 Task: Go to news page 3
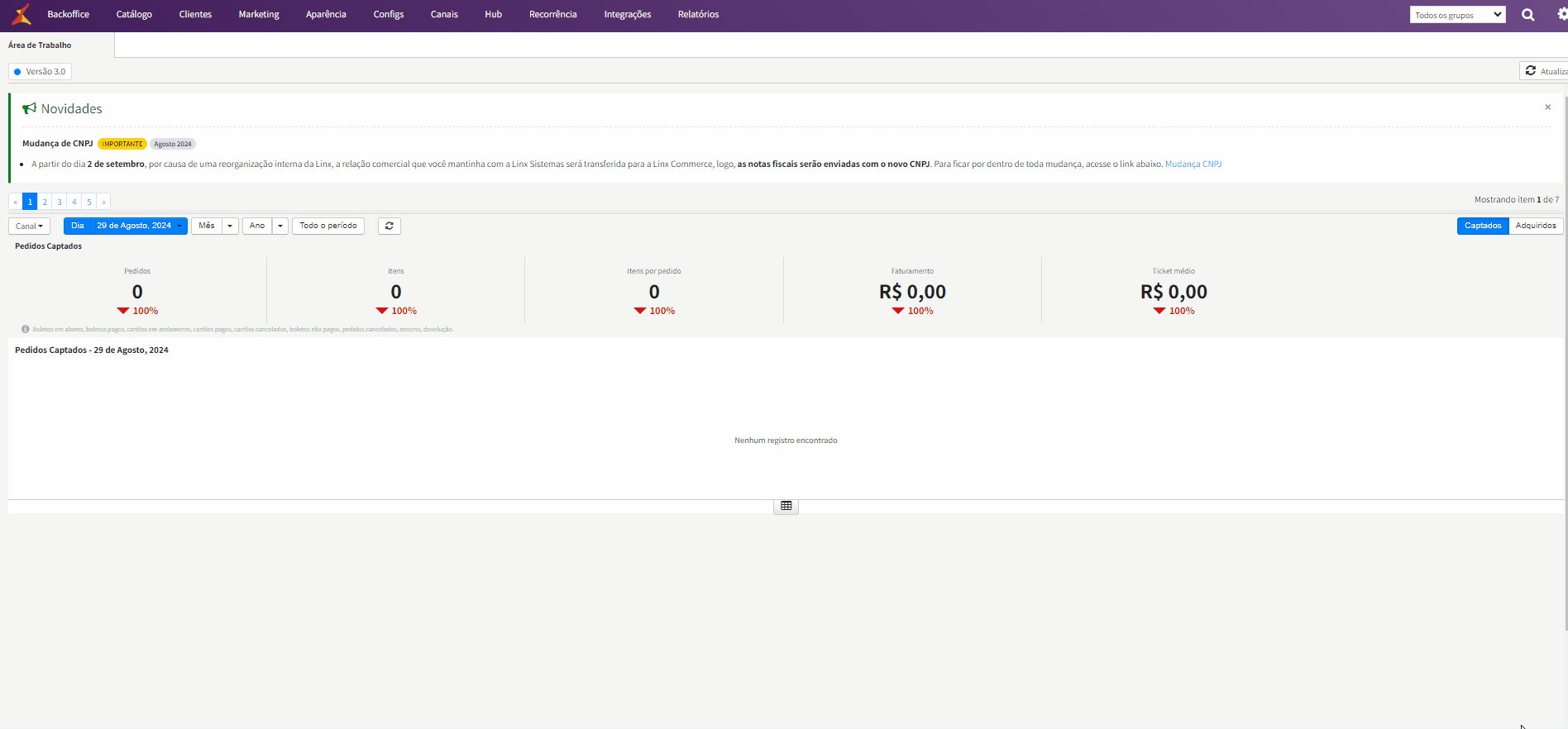coord(60,202)
